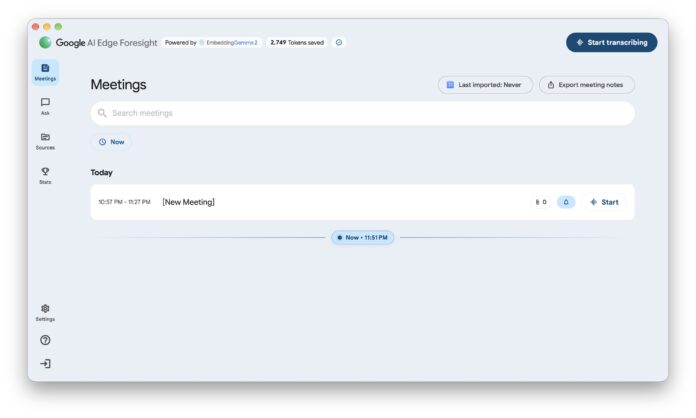696x418 pixels.
Task: Click the 2,749 Tokens saved badge
Action: tap(297, 43)
